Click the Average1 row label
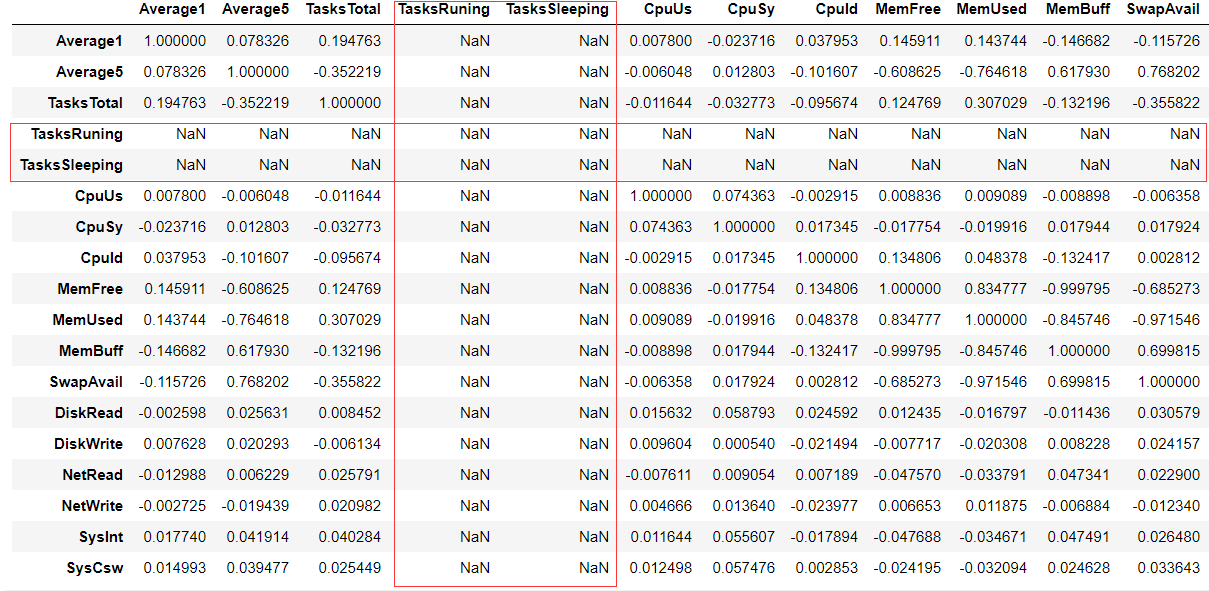Viewport: 1209px width, 591px height. point(89,41)
